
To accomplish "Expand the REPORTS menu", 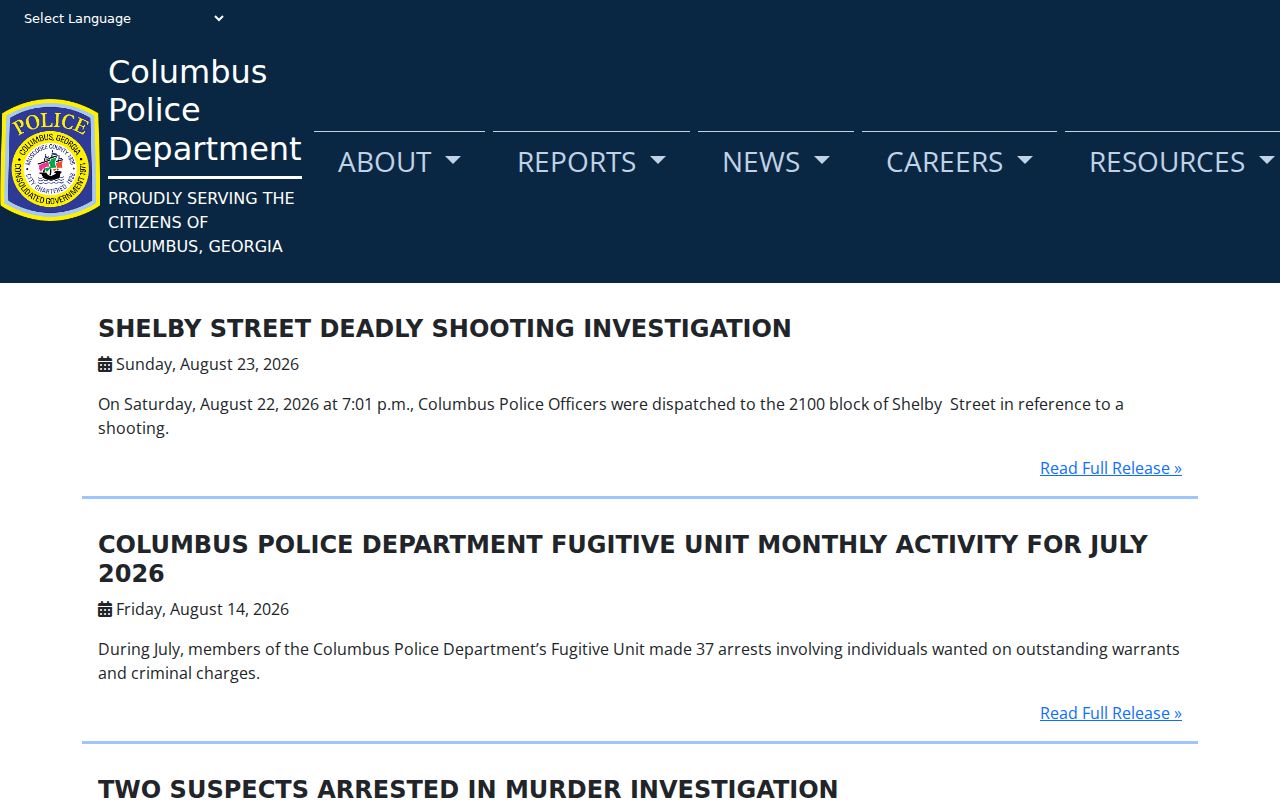I will click(591, 162).
